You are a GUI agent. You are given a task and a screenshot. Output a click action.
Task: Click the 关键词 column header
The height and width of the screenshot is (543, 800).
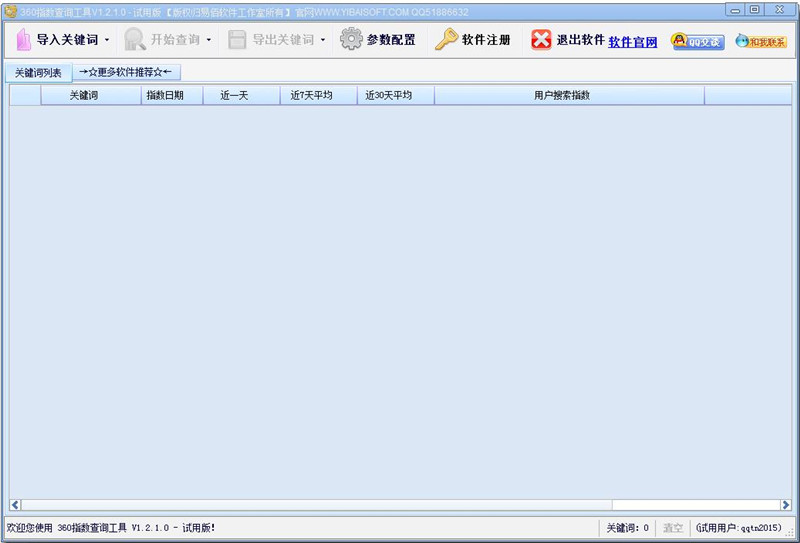[x=90, y=96]
